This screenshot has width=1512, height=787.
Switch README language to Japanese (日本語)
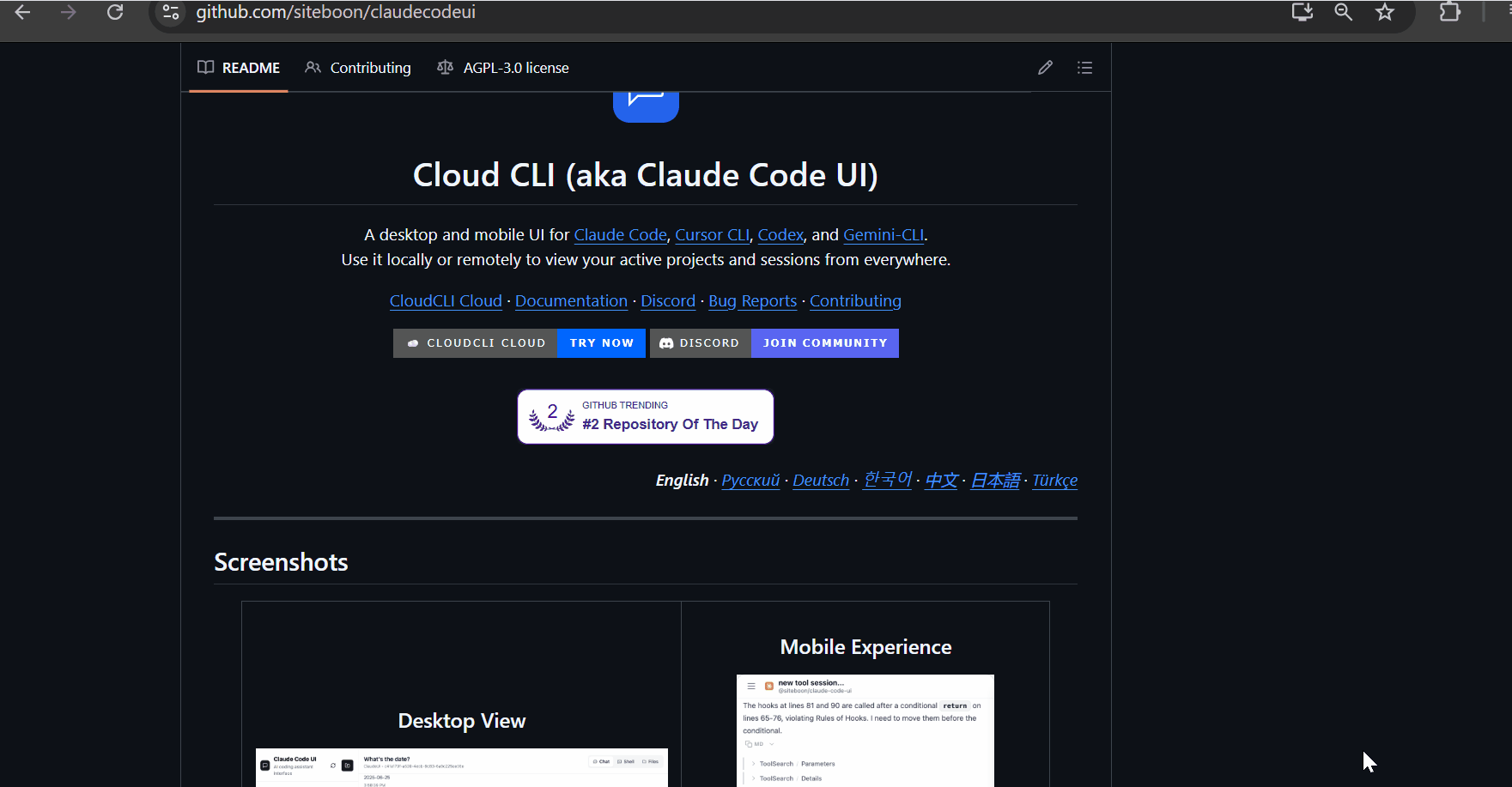(x=995, y=481)
